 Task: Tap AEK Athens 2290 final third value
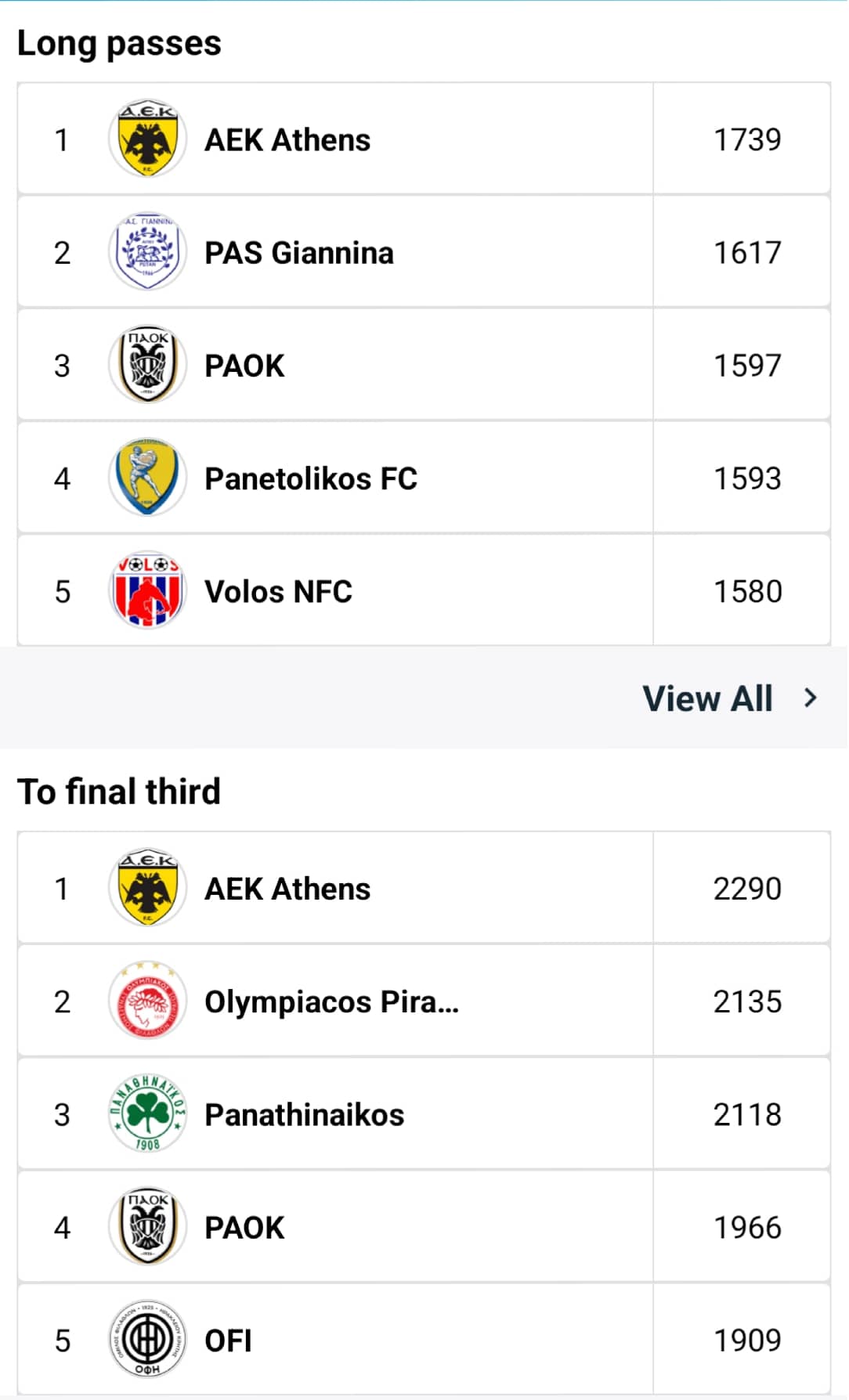coord(746,889)
